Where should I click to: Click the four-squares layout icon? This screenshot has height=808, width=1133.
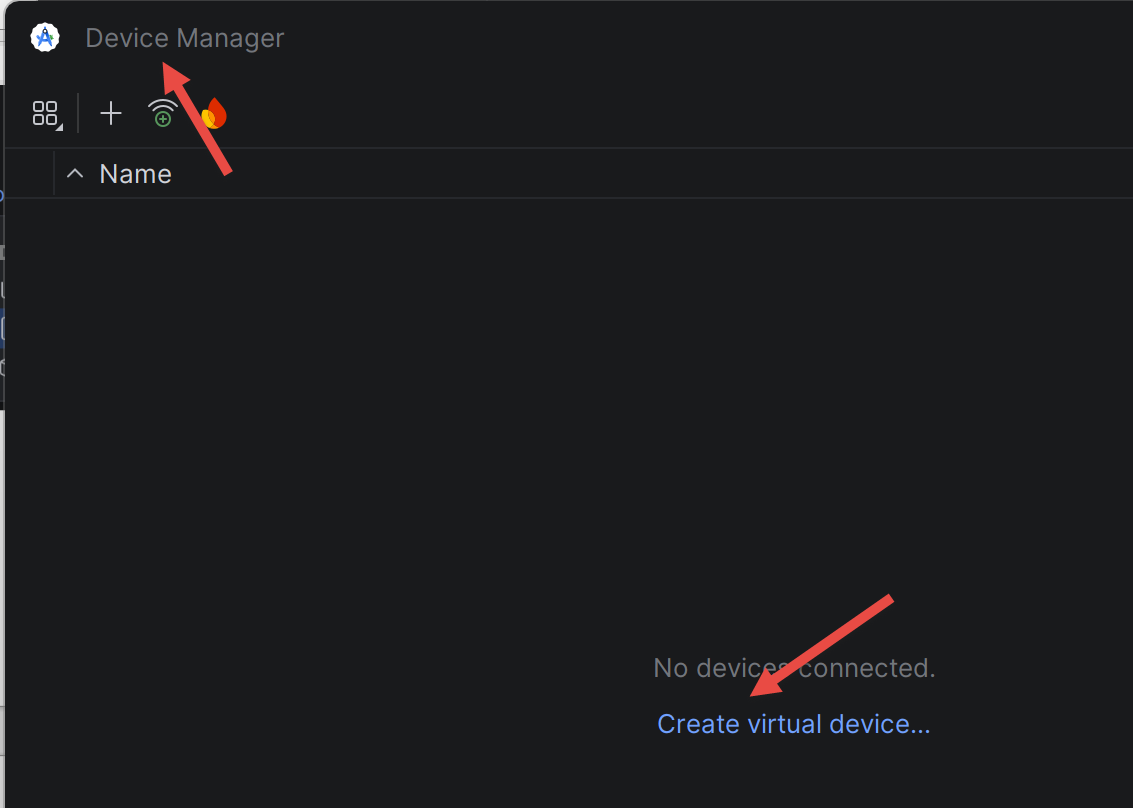click(x=45, y=113)
